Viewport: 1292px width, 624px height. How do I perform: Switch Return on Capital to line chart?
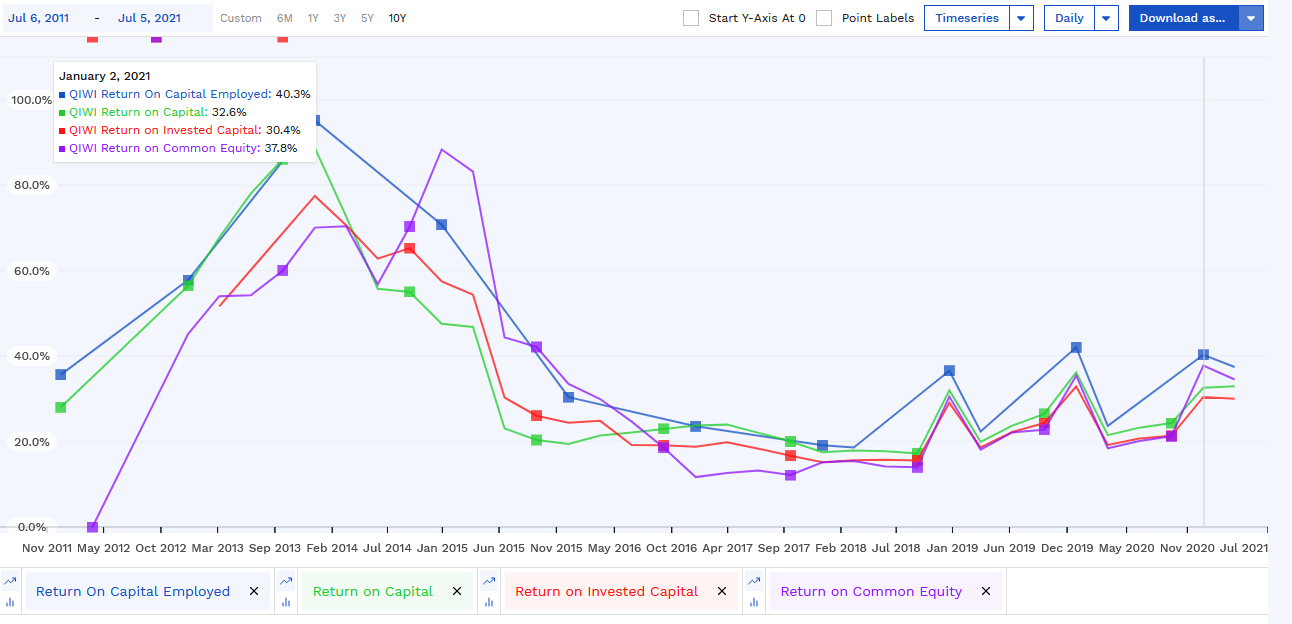[286, 581]
